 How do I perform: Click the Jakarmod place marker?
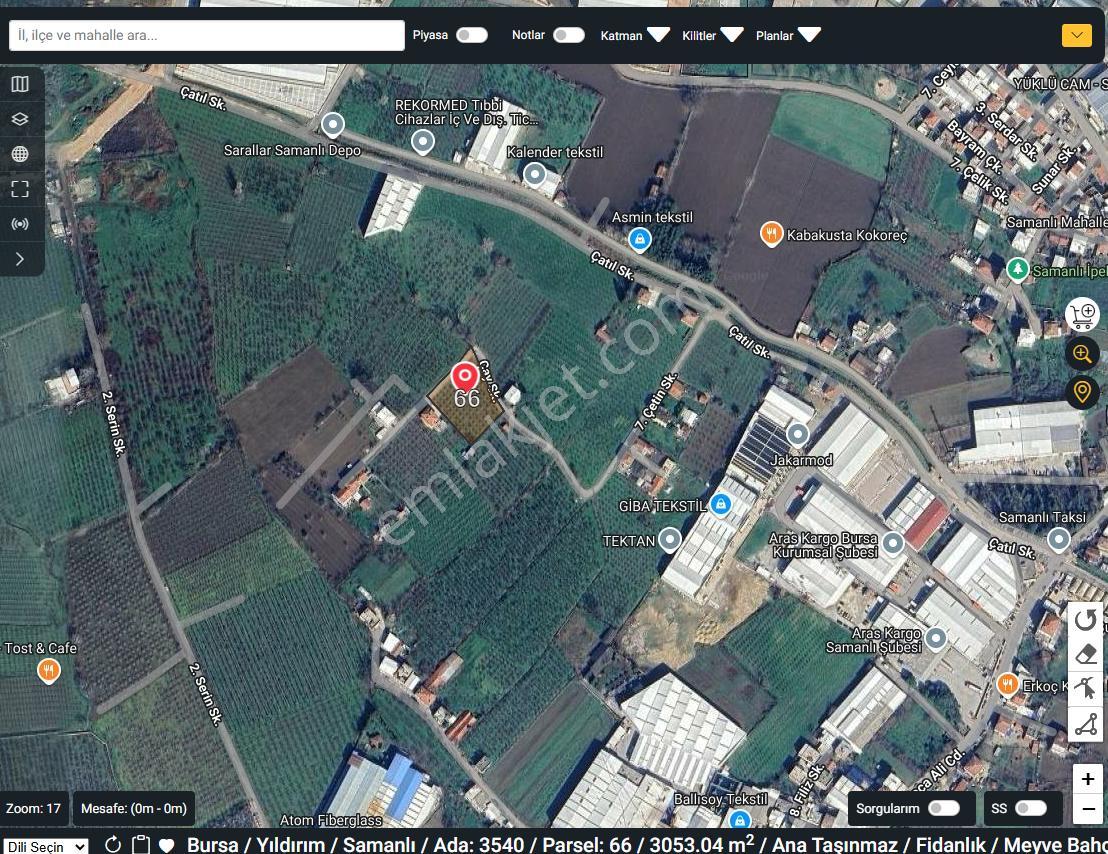[798, 434]
